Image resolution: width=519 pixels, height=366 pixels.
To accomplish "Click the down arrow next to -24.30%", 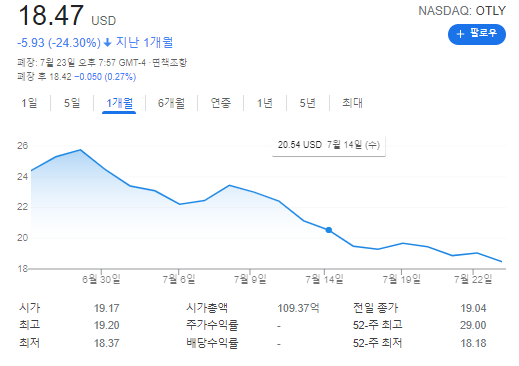I will (107, 43).
